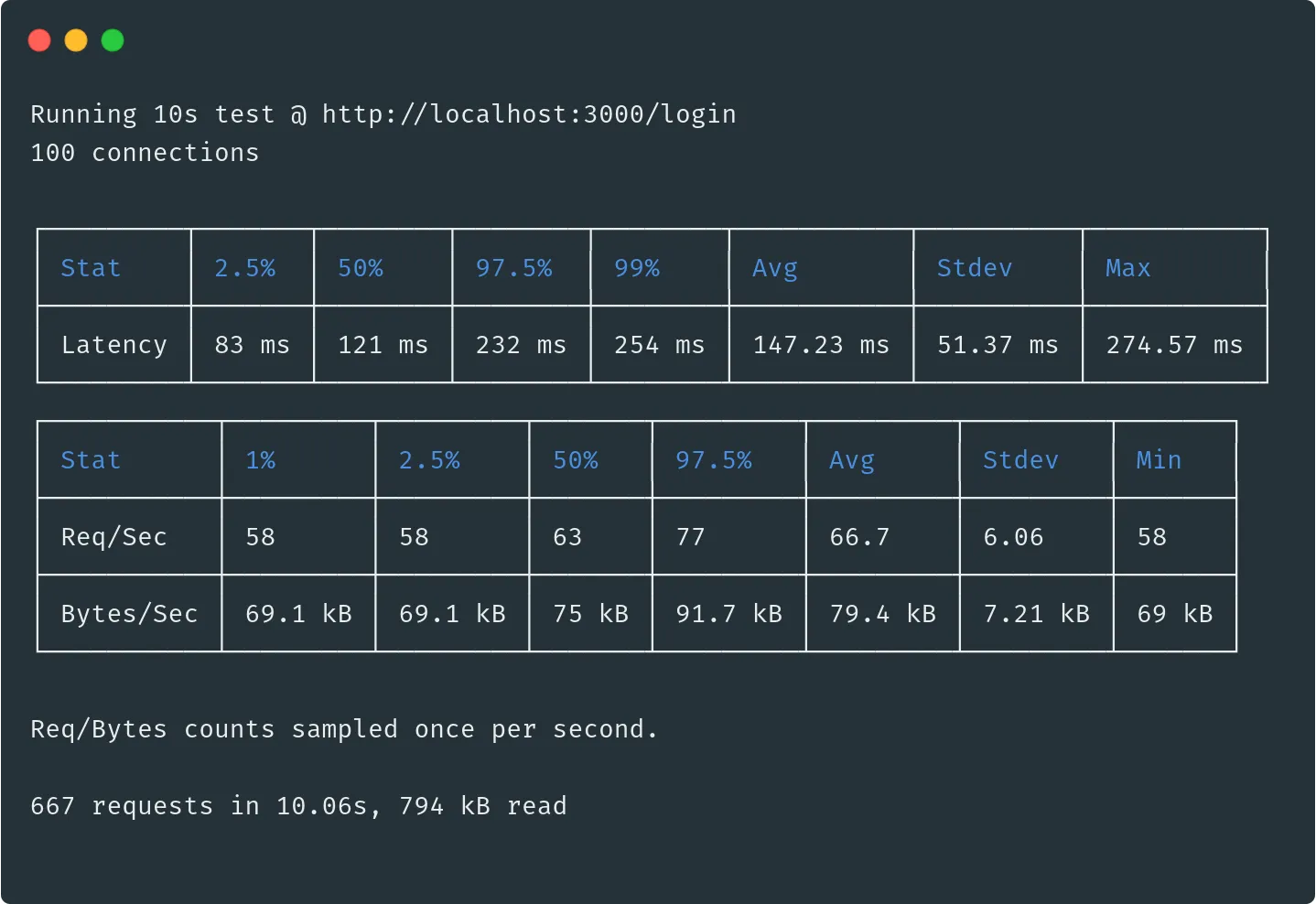The image size is (1316, 904).
Task: Click the 274.57 ms max latency value
Action: point(1174,345)
